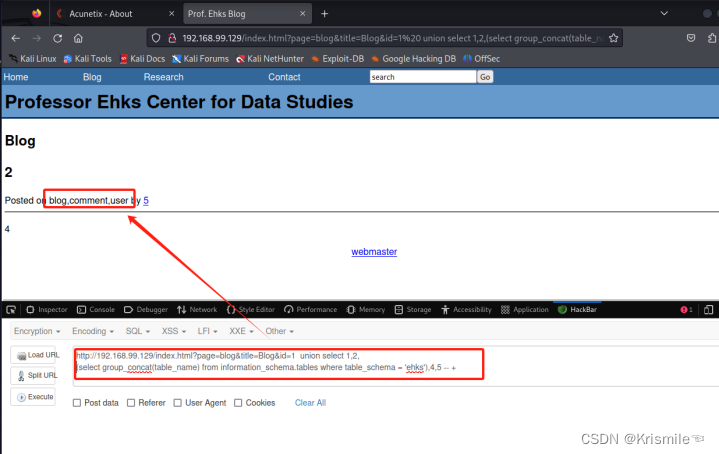Open the Kali Linux bookmark

(33, 59)
